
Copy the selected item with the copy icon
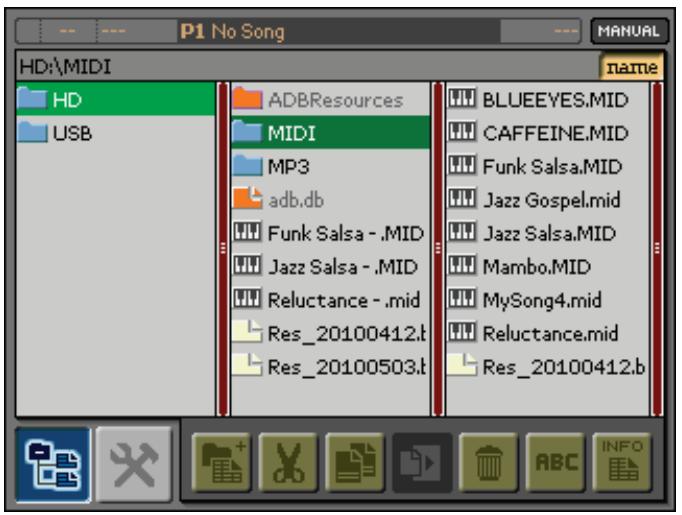click(355, 462)
